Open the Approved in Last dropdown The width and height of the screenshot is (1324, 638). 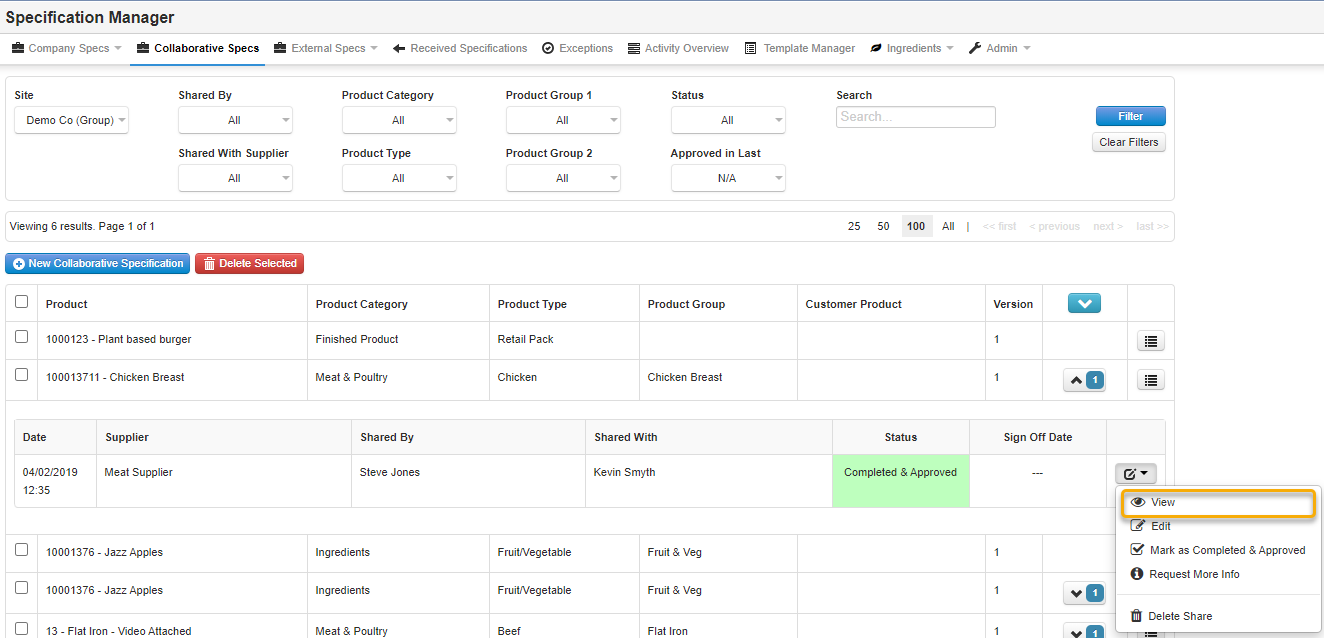click(728, 177)
